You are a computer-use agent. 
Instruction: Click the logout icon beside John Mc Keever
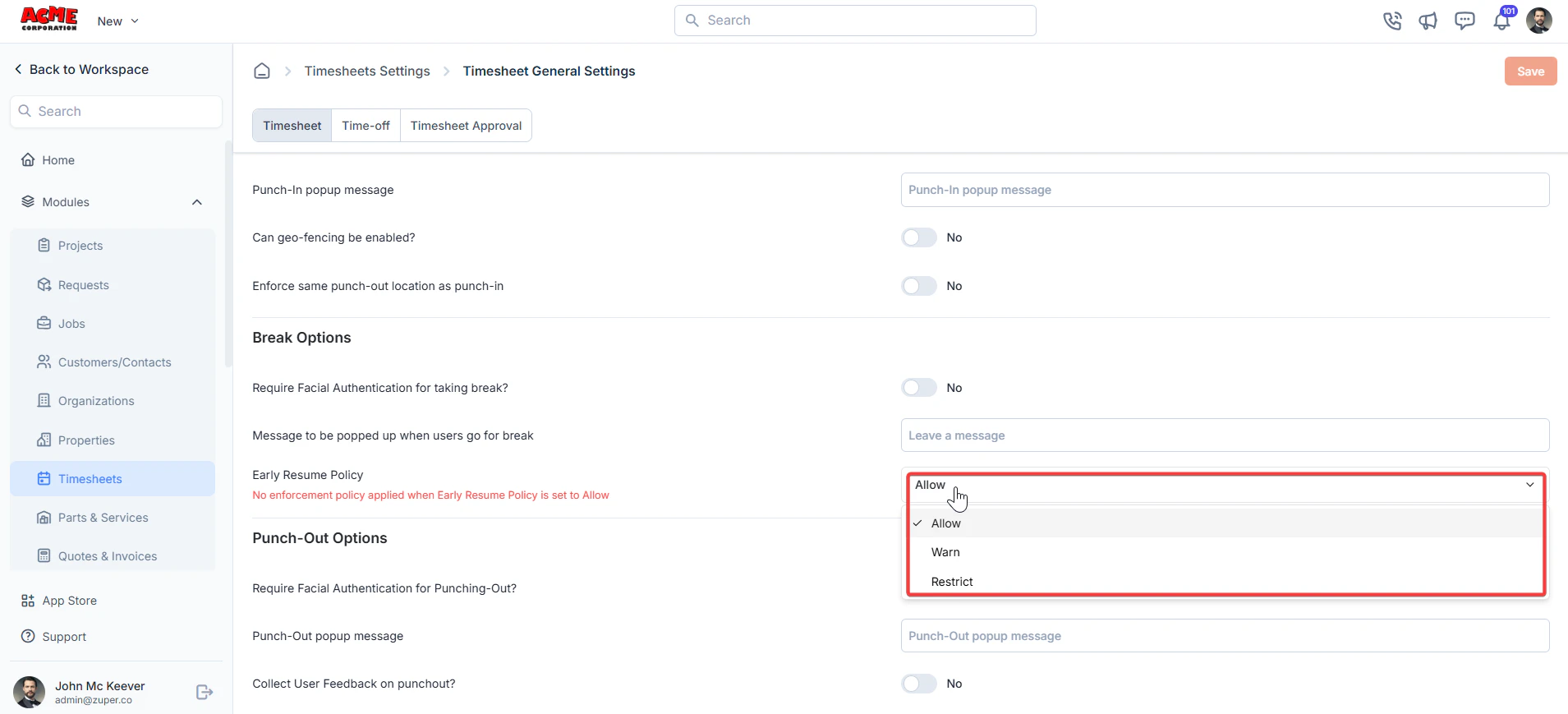[205, 693]
